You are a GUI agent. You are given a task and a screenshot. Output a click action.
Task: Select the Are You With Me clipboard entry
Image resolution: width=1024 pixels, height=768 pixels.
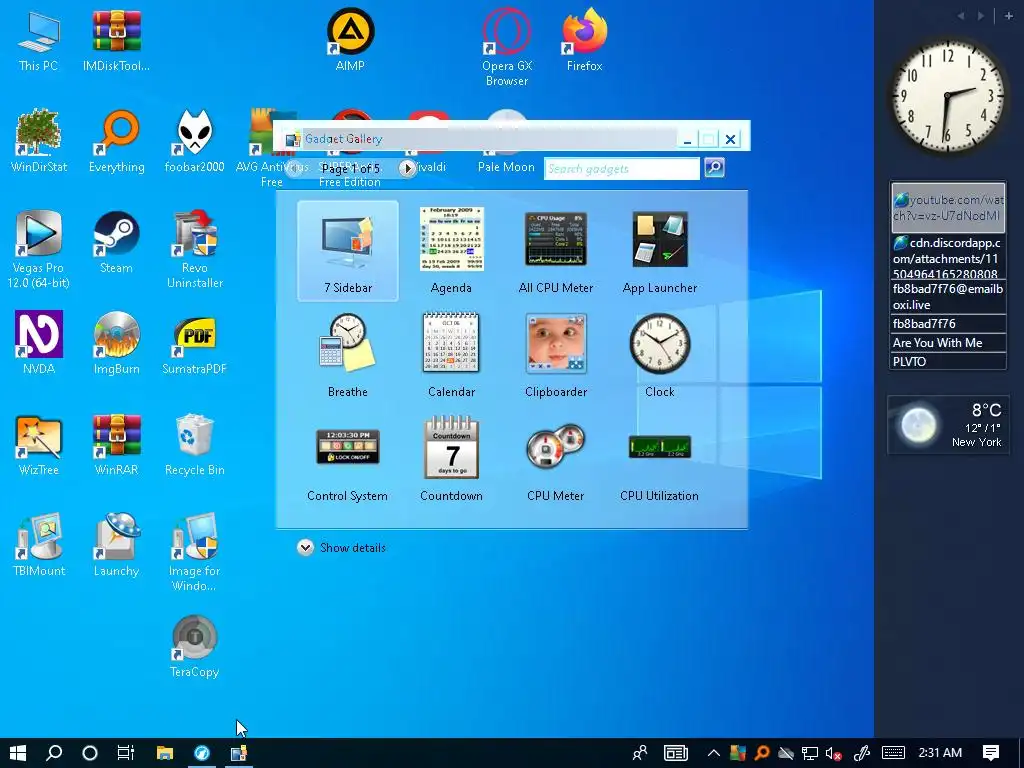pos(948,342)
